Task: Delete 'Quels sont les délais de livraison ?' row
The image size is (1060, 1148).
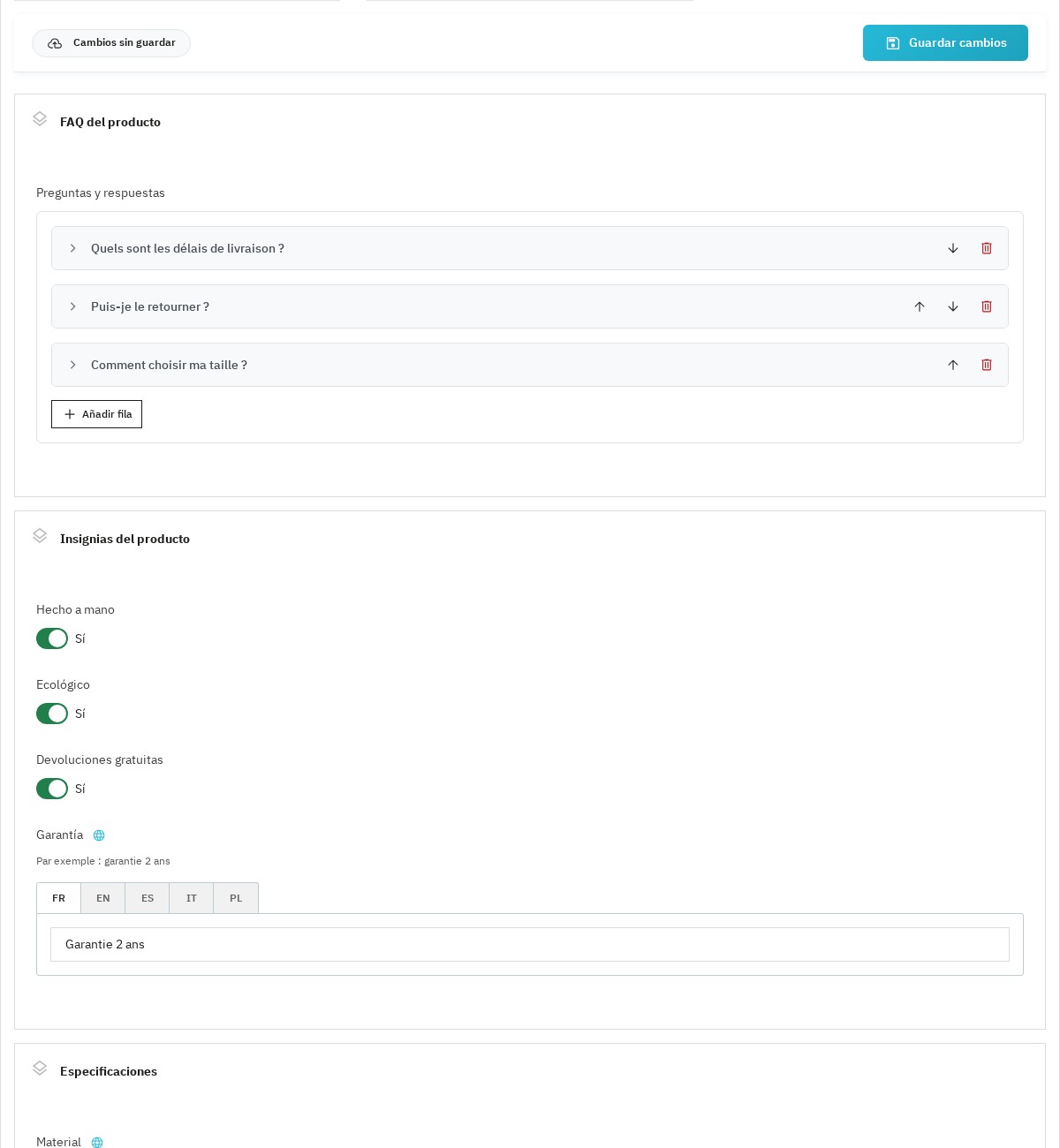Action: tap(987, 248)
